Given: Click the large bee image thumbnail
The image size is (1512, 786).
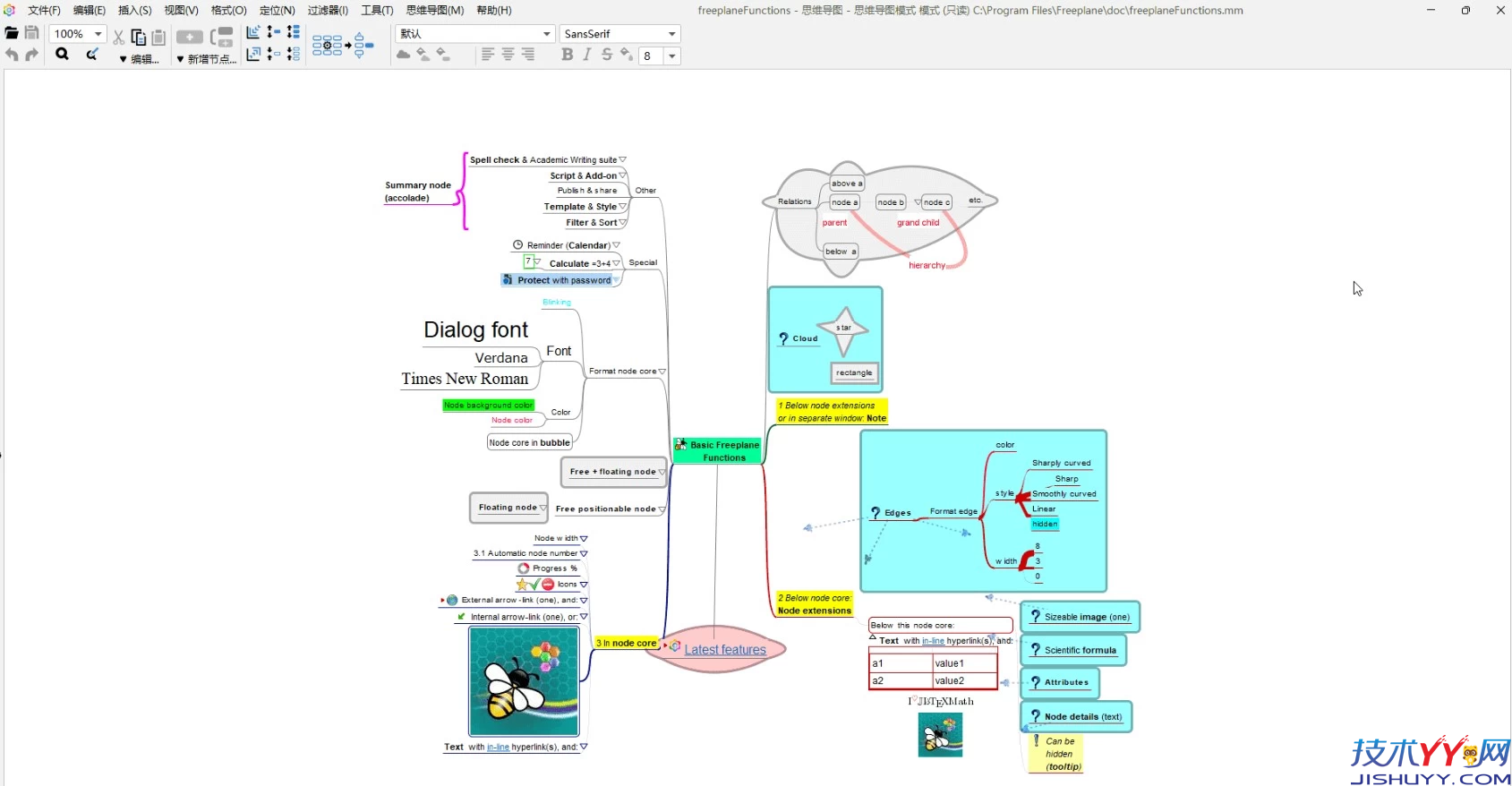Looking at the screenshot, I should 524,681.
